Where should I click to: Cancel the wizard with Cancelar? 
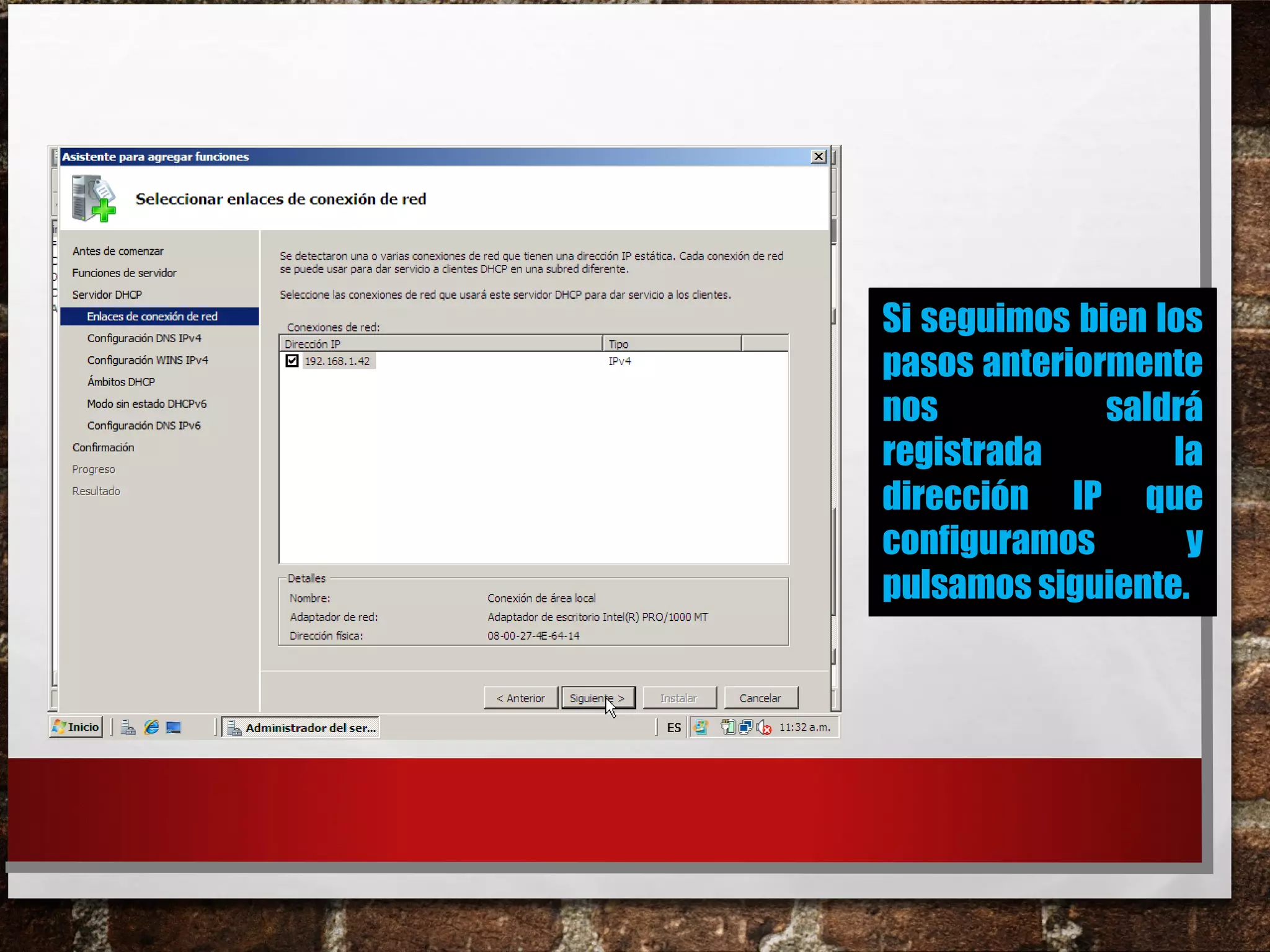(760, 698)
